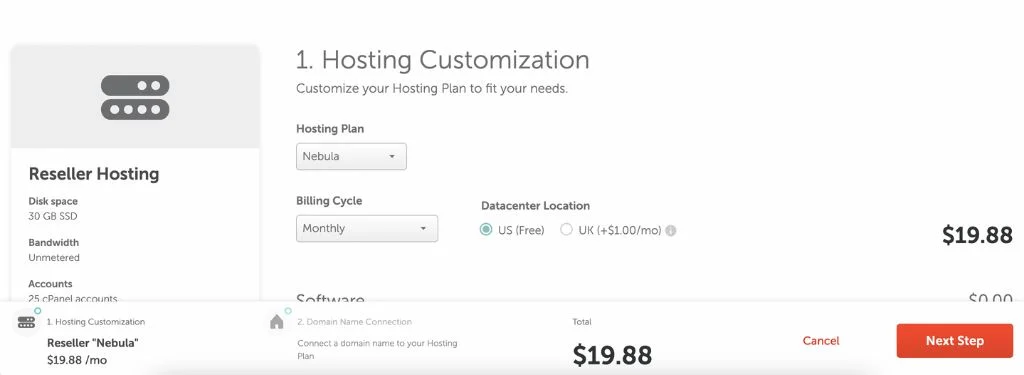Click the teal status dot on house step icon

(288, 311)
